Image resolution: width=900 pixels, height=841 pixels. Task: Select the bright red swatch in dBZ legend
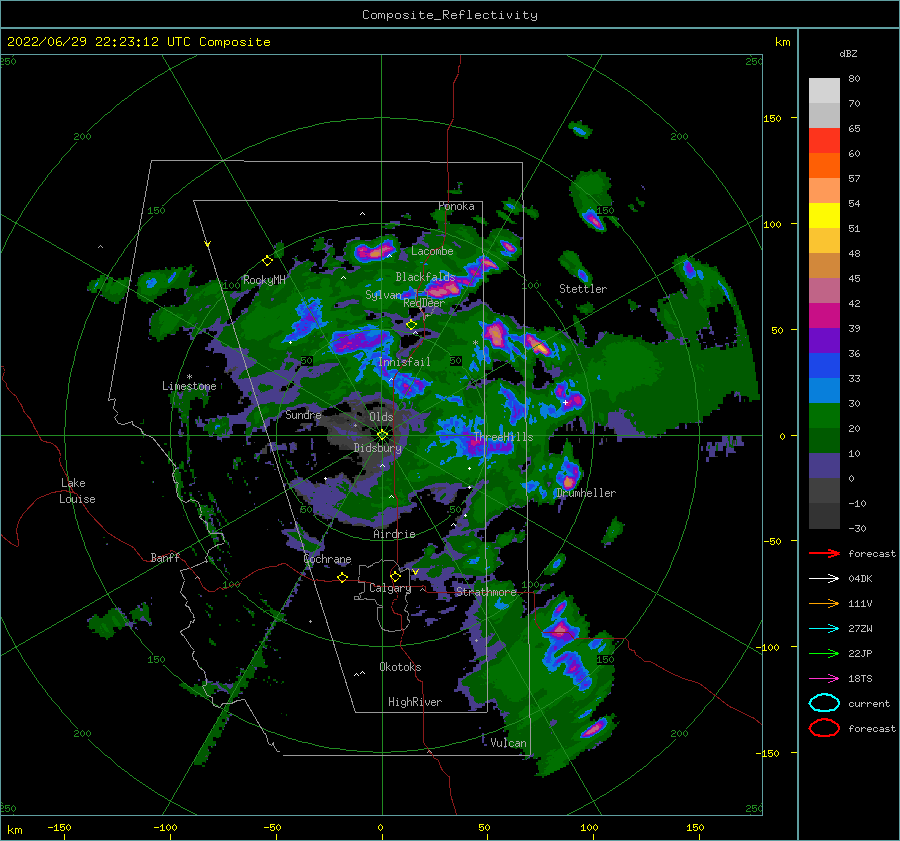click(824, 140)
